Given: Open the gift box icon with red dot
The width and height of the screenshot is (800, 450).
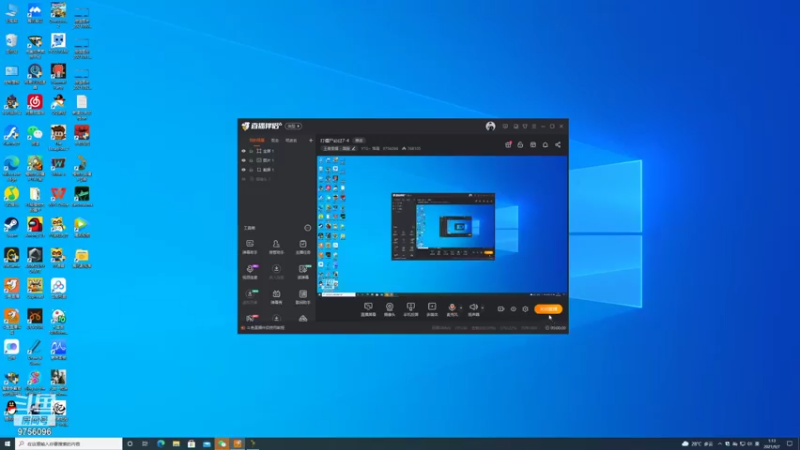Looking at the screenshot, I should (x=508, y=145).
